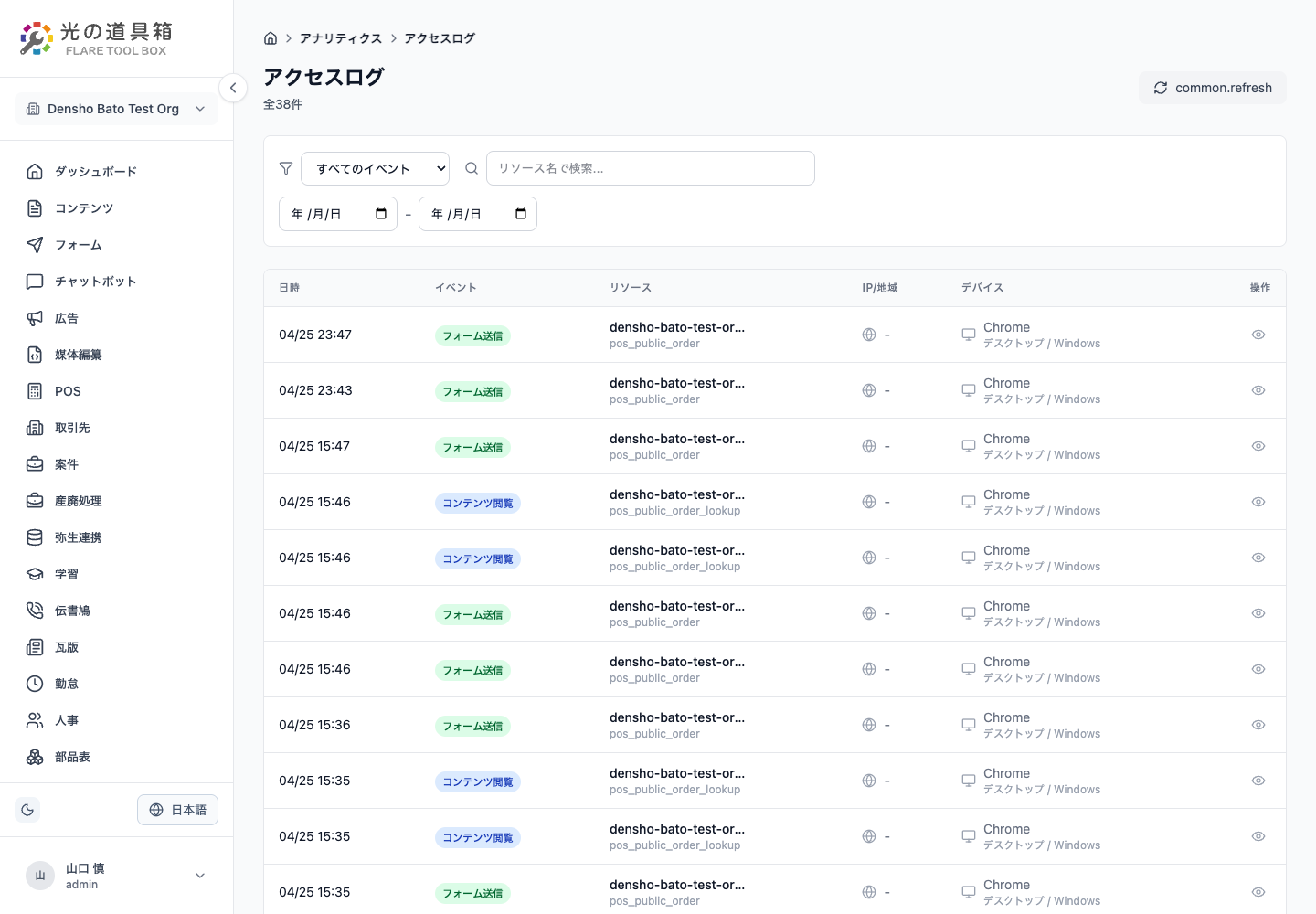Click the POS calculator icon
Screen dimensions: 1316x914
tap(35, 391)
